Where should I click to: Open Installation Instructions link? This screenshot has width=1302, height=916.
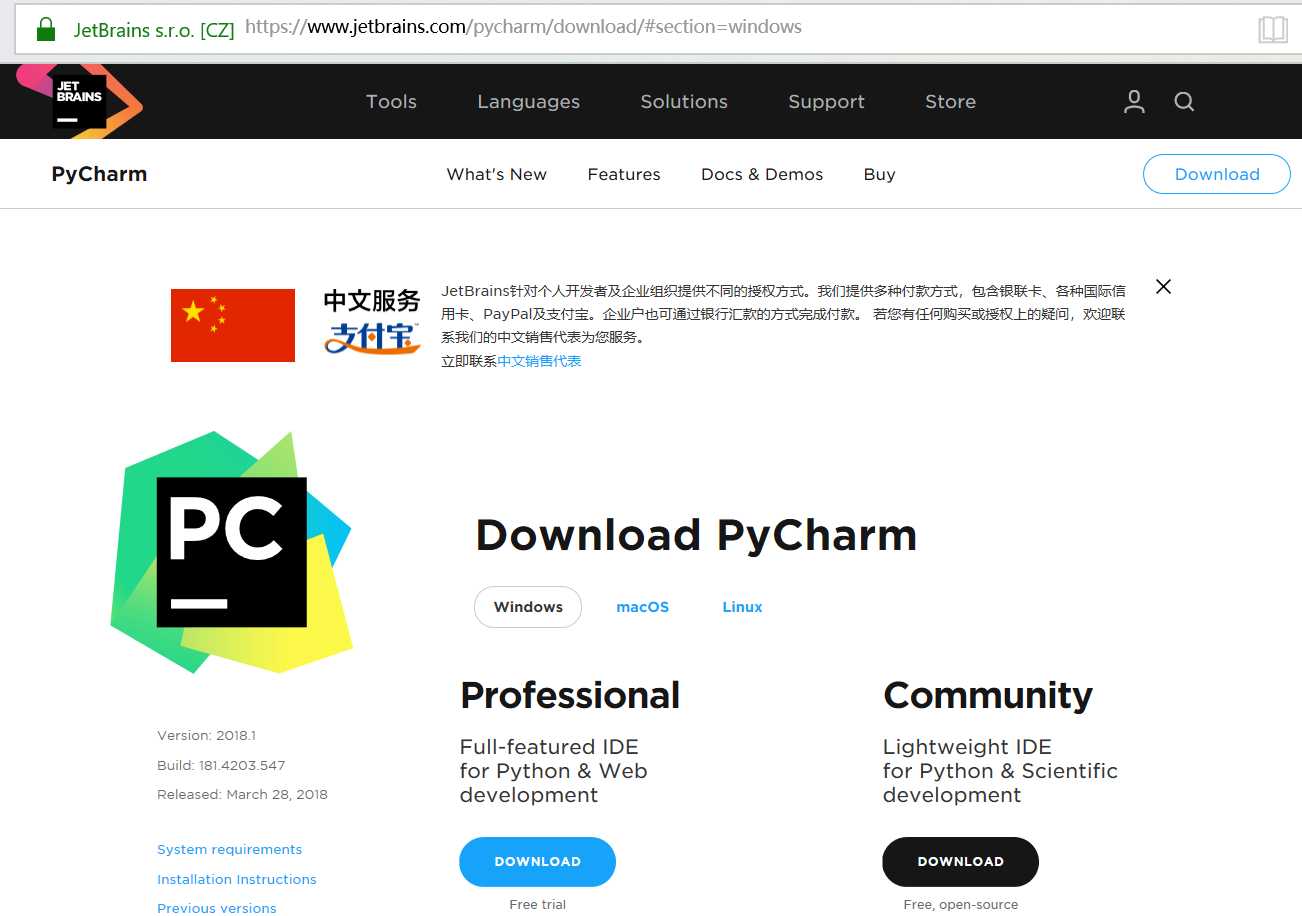pyautogui.click(x=236, y=879)
